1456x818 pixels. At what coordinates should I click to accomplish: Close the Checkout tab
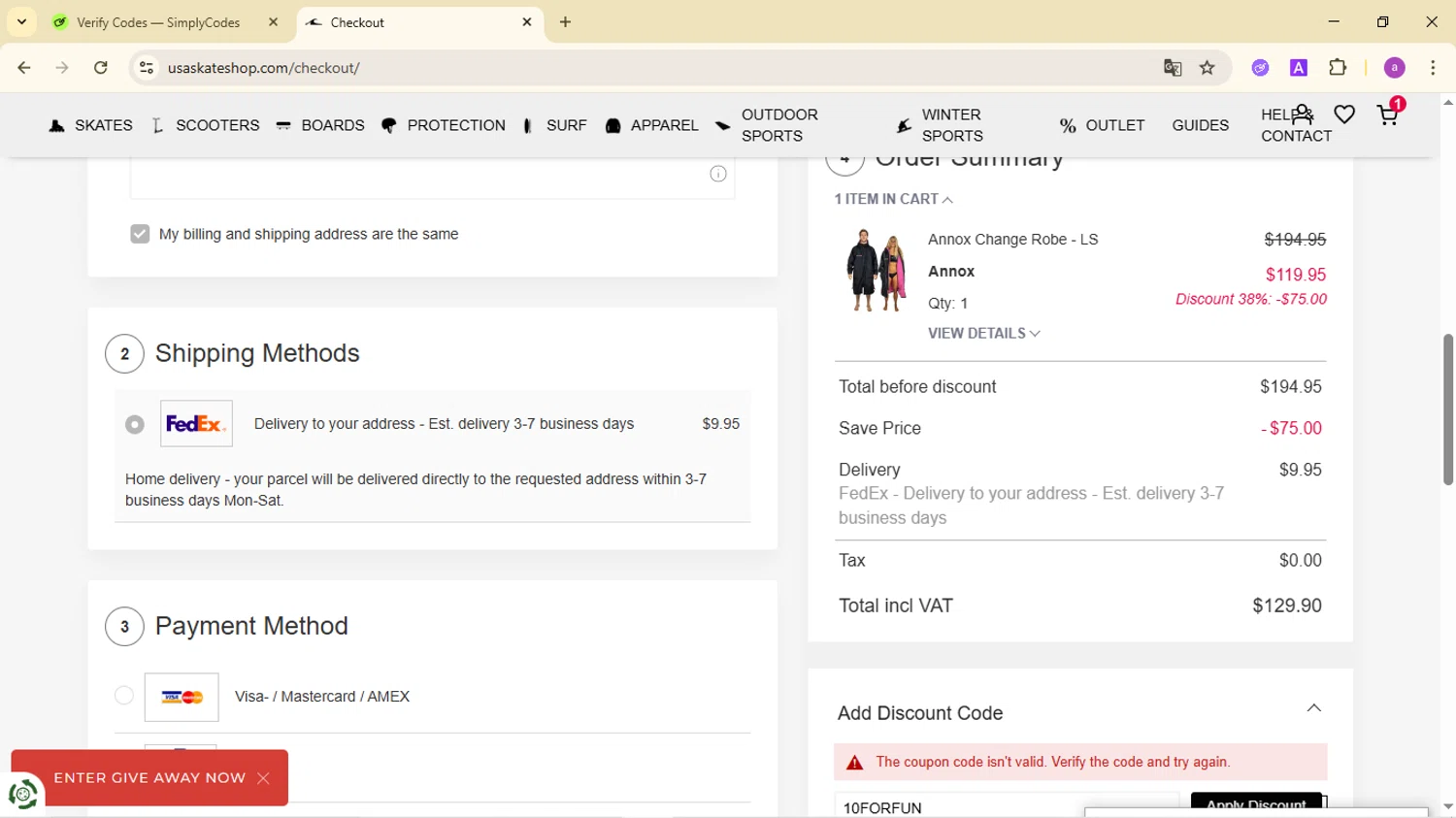click(527, 22)
